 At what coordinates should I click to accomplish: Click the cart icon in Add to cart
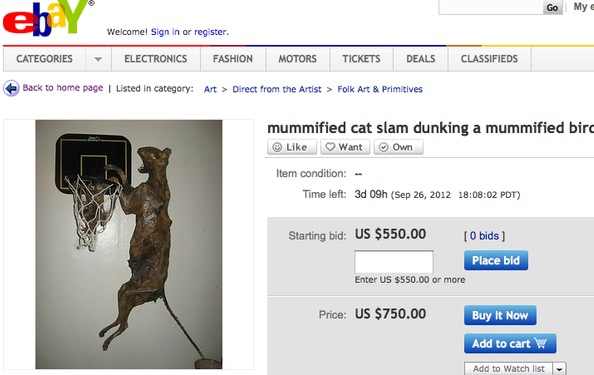pos(541,343)
